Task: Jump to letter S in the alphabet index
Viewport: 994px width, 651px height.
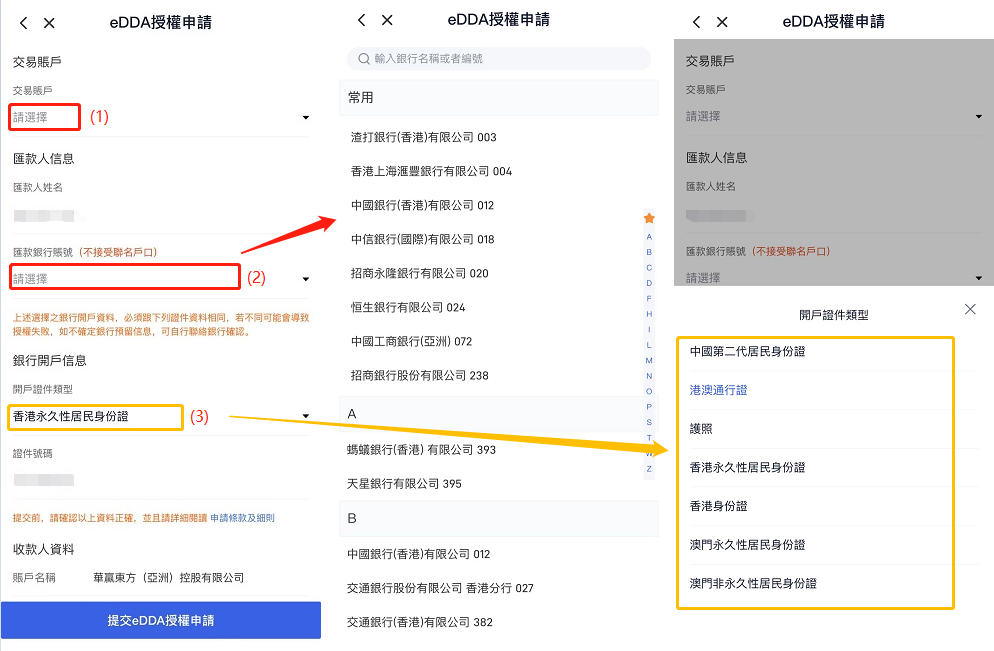Action: 649,422
